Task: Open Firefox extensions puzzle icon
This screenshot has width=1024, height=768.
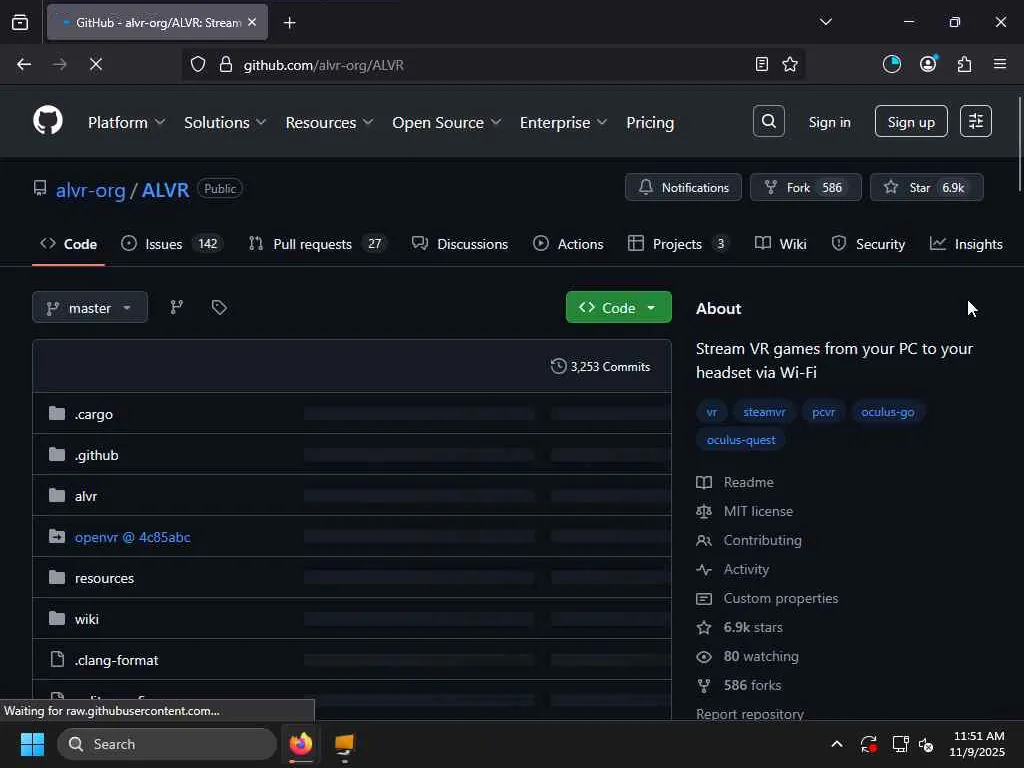Action: pyautogui.click(x=965, y=64)
